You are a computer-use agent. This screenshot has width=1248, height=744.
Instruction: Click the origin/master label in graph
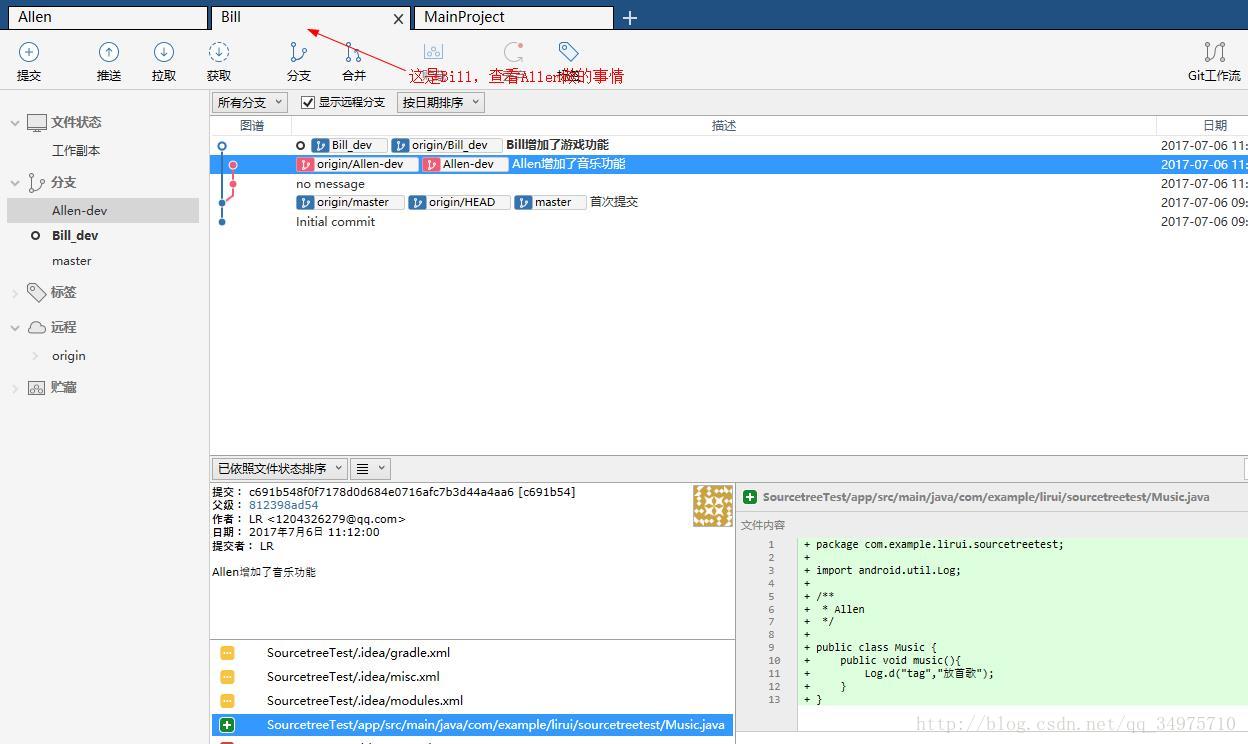click(350, 202)
